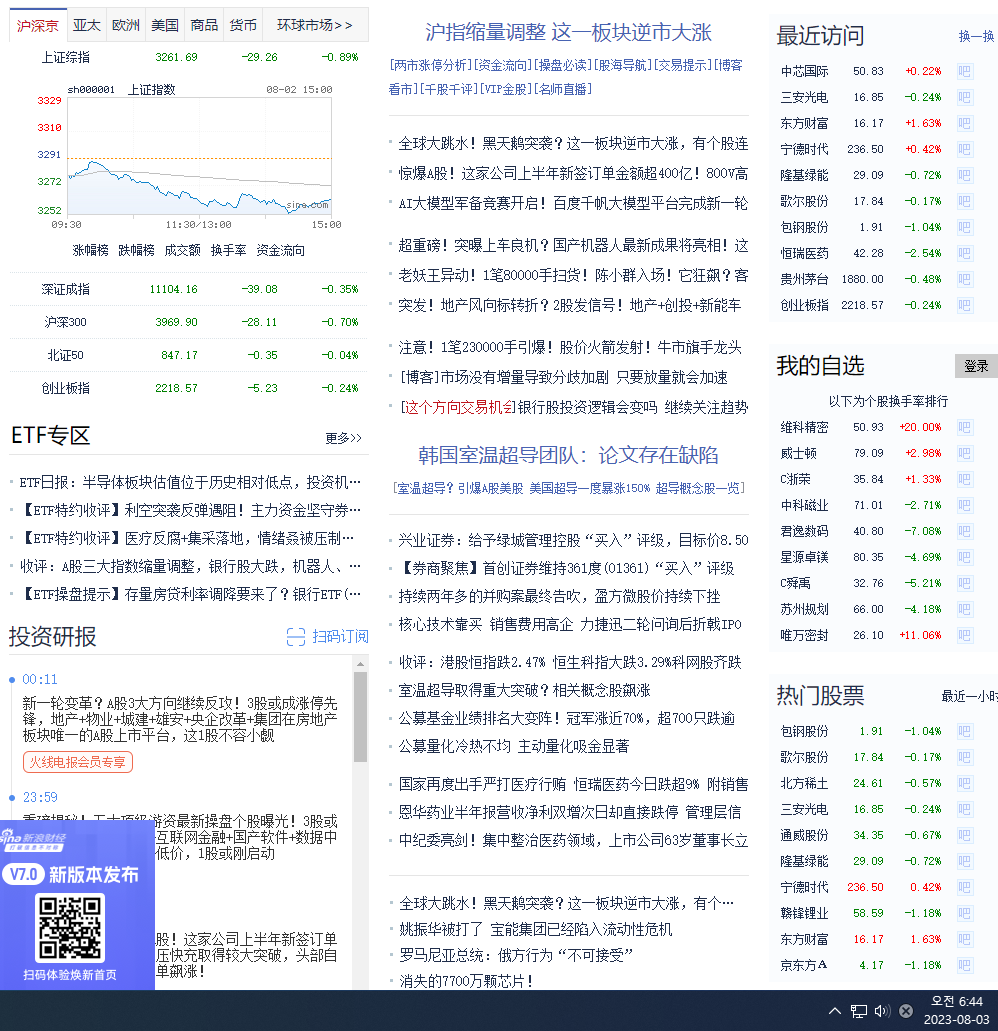Viewport: 998px width, 1031px height.
Task: Open the 成交额 ranking link
Action: (183, 251)
